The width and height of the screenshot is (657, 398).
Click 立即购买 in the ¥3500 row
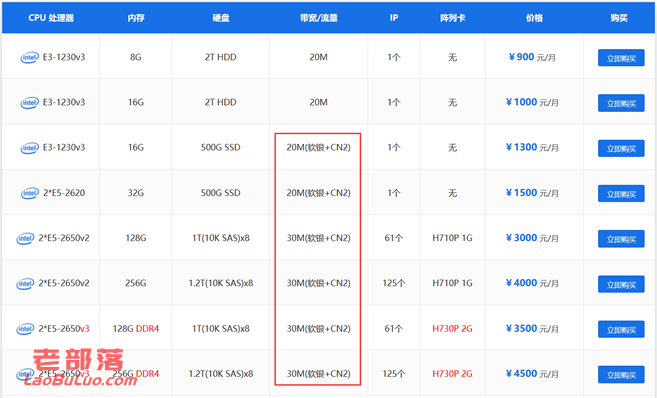click(x=621, y=329)
